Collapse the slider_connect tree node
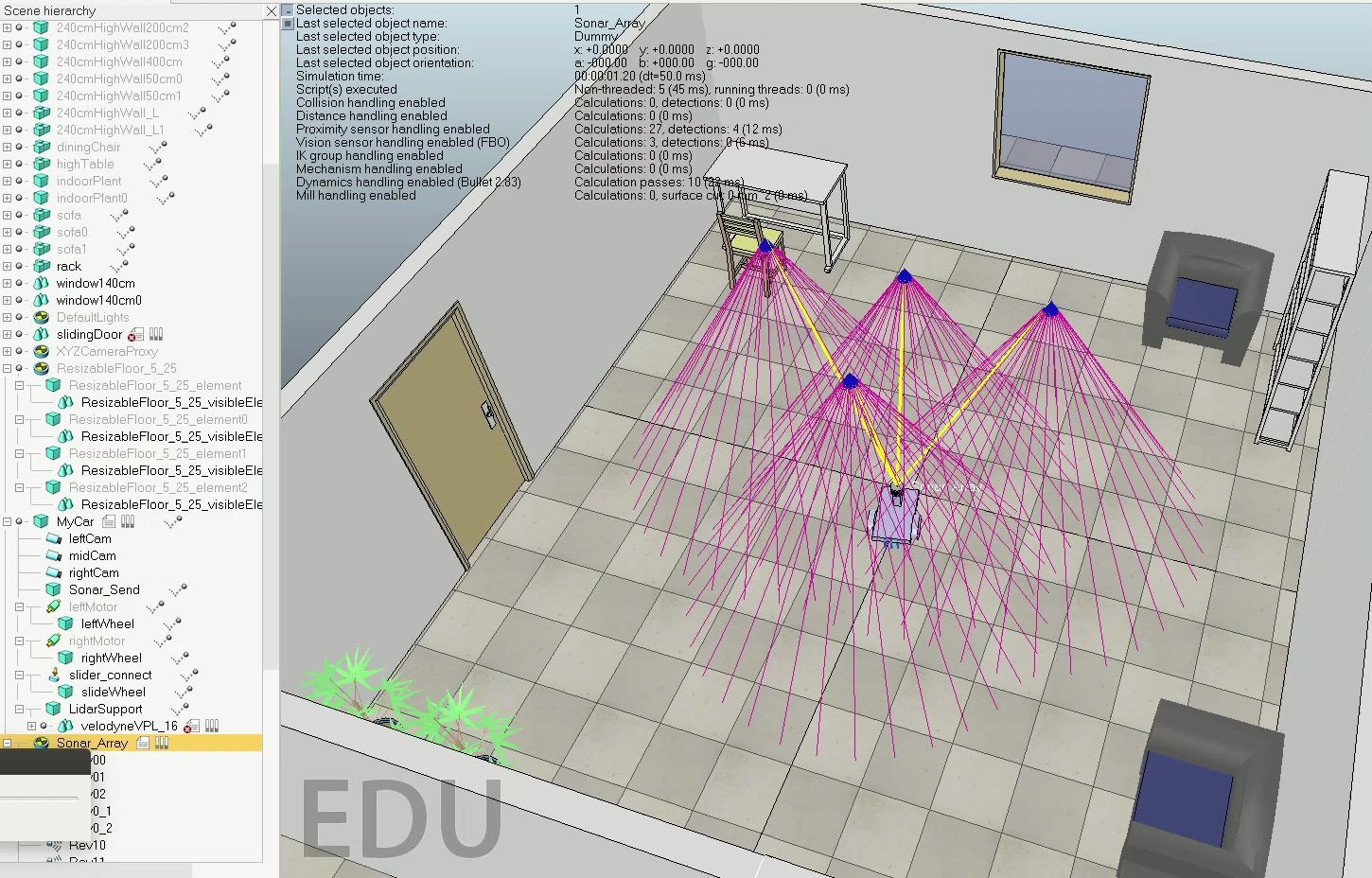This screenshot has height=878, width=1372. click(x=20, y=676)
